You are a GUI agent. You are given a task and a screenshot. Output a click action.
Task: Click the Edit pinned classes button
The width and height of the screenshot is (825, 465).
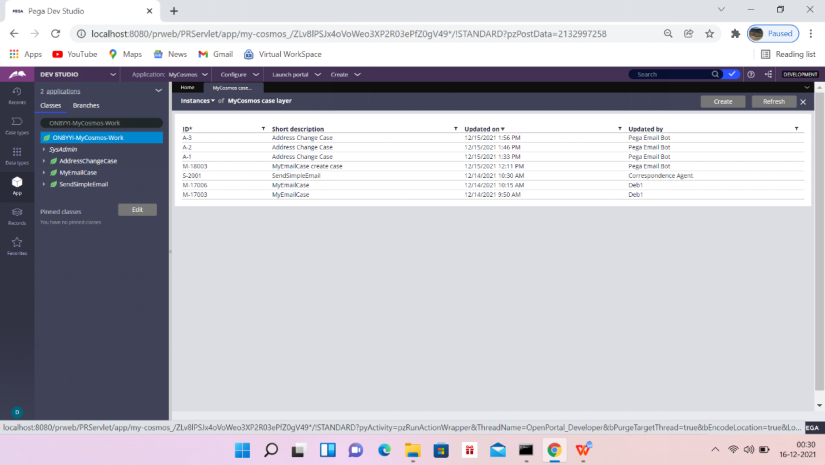point(137,209)
